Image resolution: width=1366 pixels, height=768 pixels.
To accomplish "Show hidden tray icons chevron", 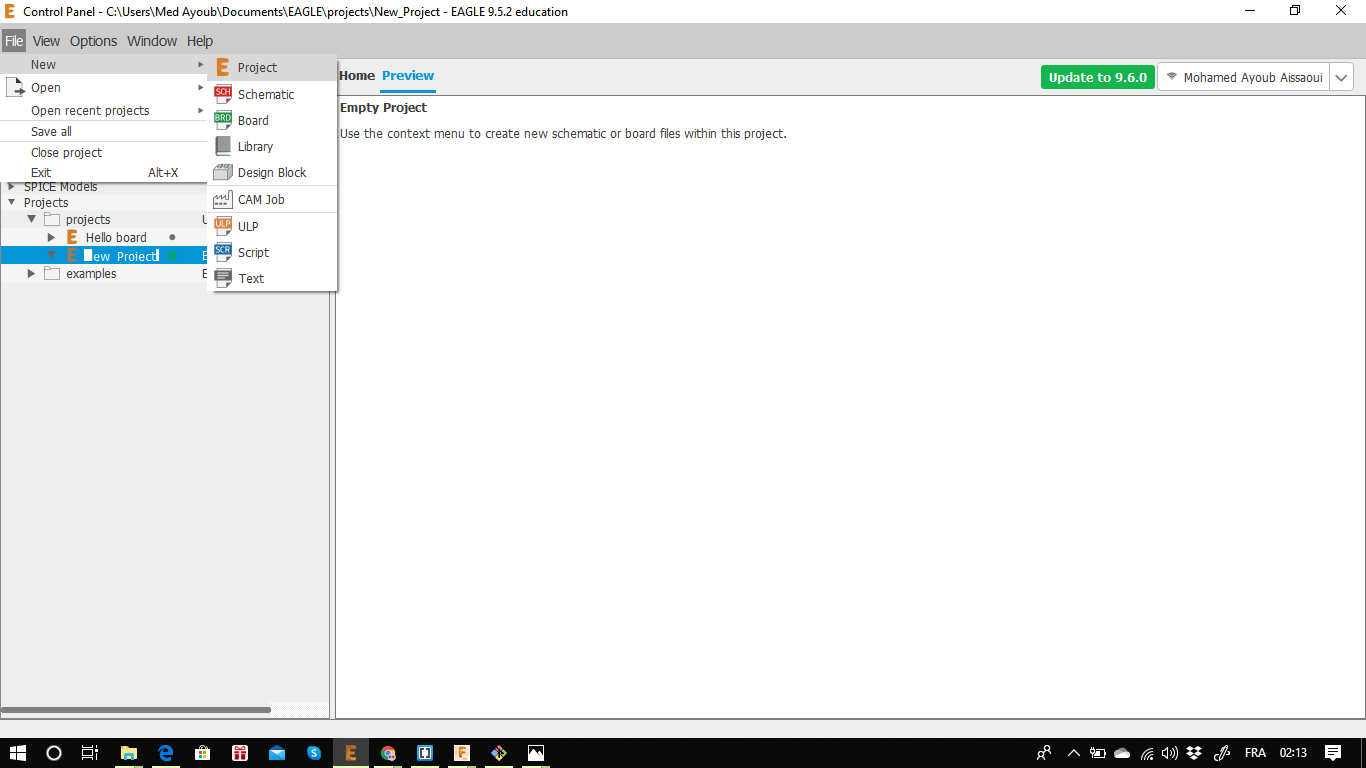I will click(1073, 753).
